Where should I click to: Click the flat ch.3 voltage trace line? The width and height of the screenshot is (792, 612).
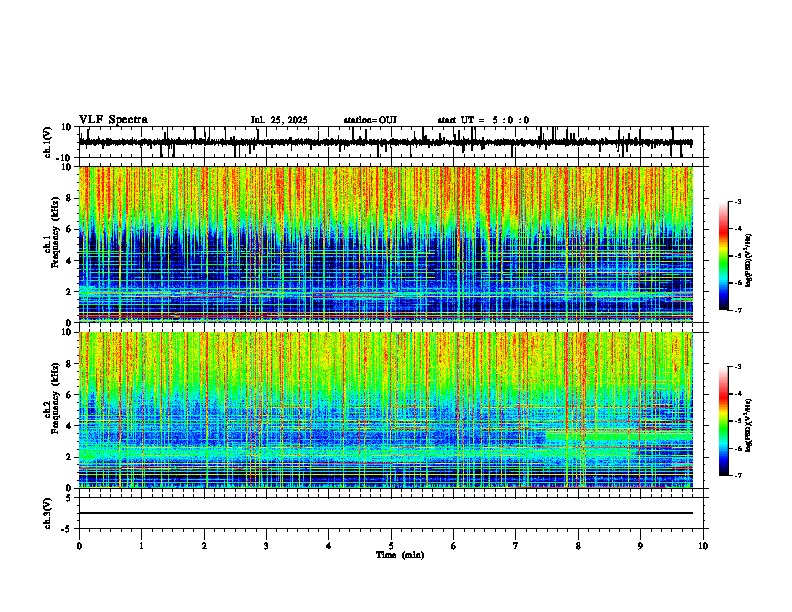(x=386, y=513)
